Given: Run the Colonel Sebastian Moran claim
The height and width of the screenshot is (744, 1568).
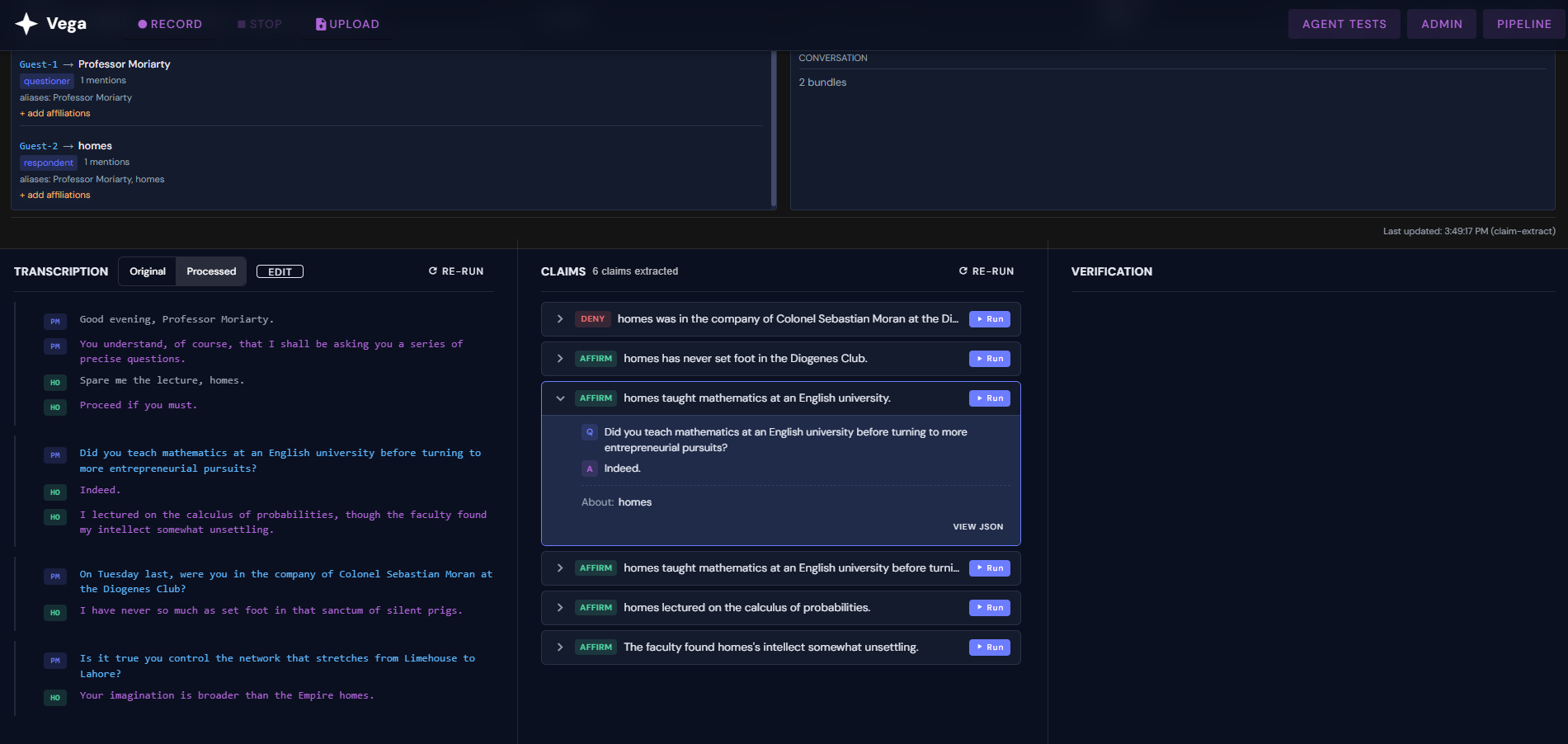Looking at the screenshot, I should 990,319.
